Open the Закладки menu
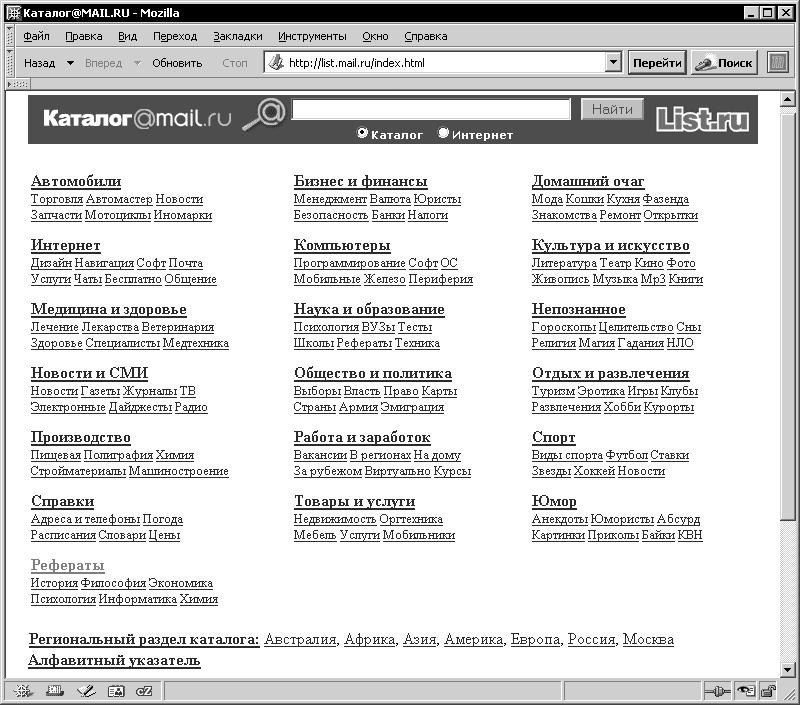 (238, 36)
